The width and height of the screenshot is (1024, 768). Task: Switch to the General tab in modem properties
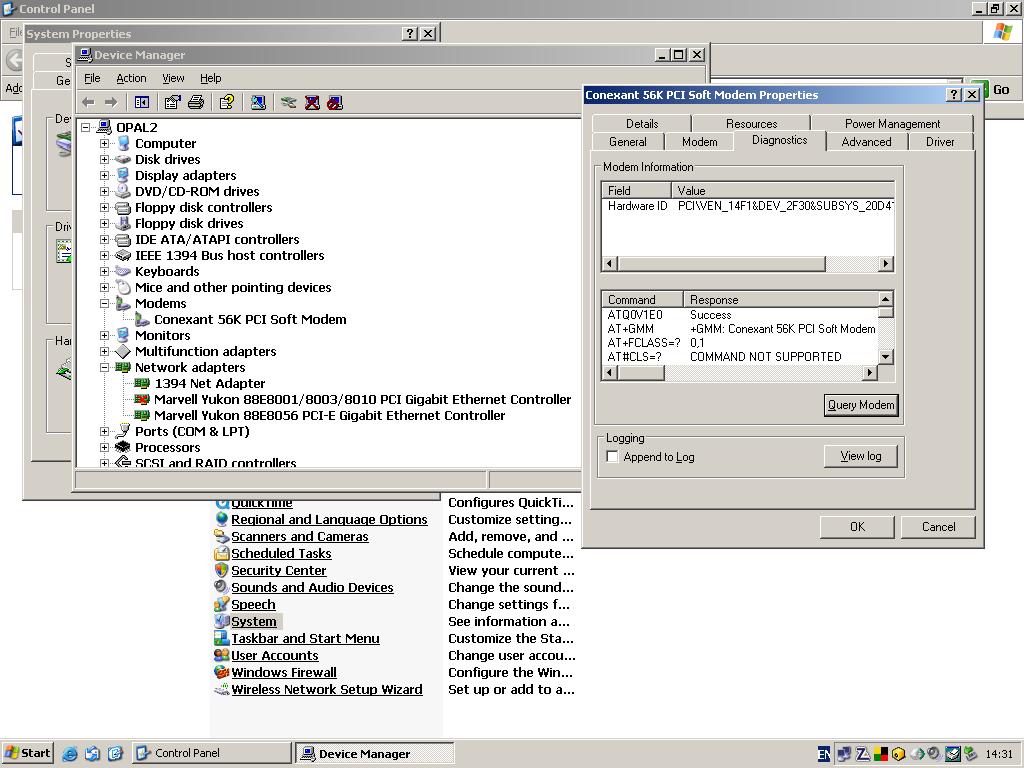coord(628,142)
